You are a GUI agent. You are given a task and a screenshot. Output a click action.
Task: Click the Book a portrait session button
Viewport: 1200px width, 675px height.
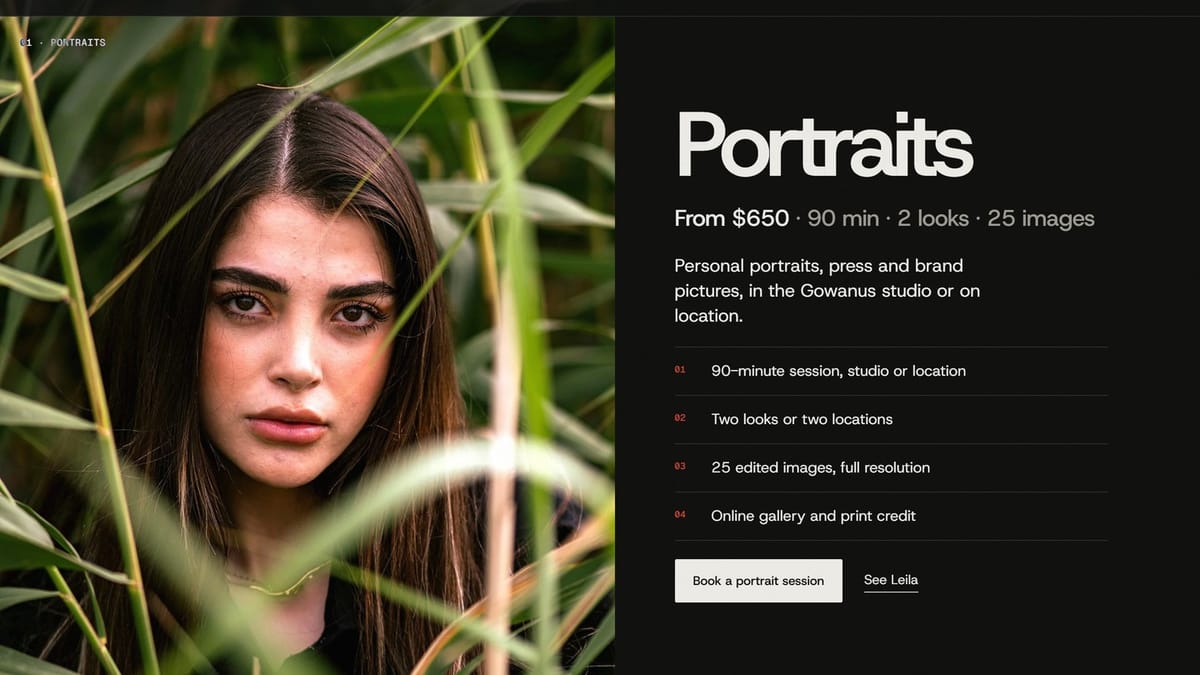[x=758, y=580]
